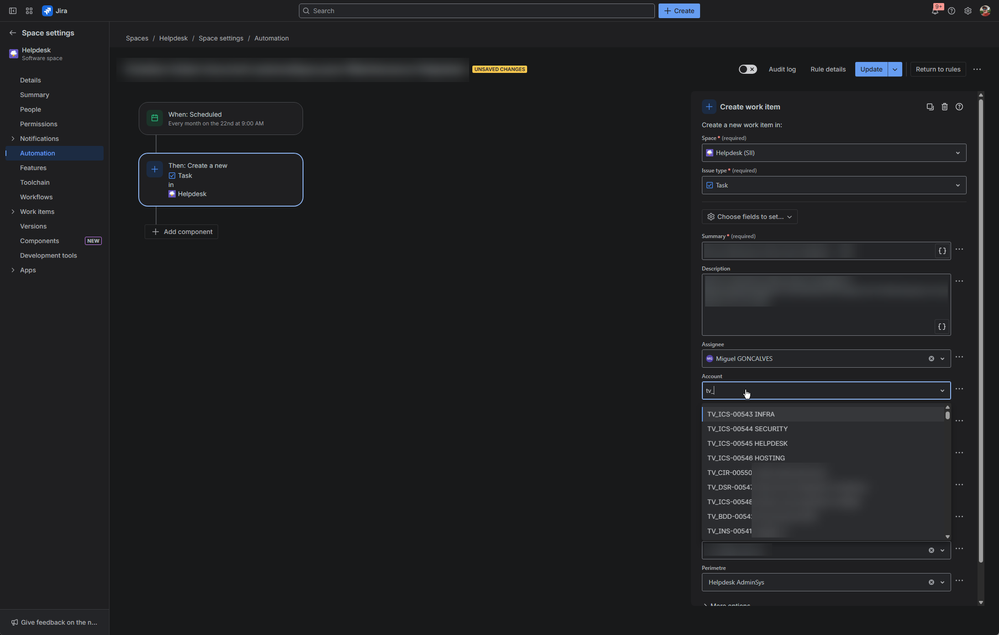Click the Jira logo
Image resolution: width=999 pixels, height=635 pixels.
[x=55, y=11]
